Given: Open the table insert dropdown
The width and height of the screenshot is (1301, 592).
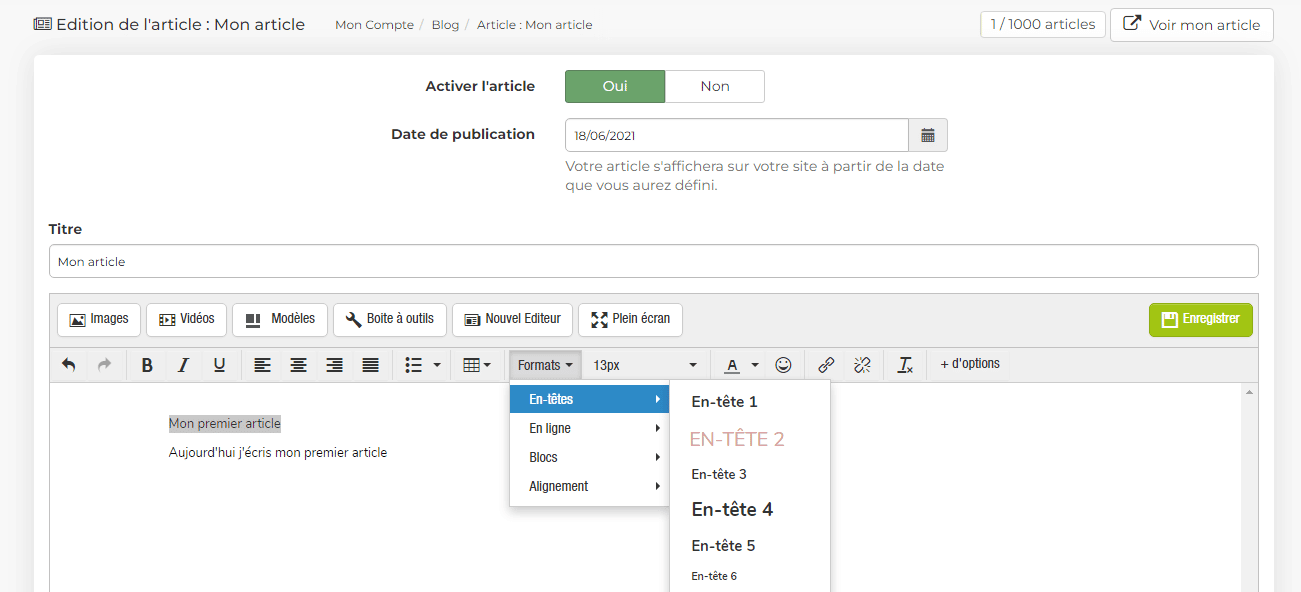Looking at the screenshot, I should [x=477, y=365].
